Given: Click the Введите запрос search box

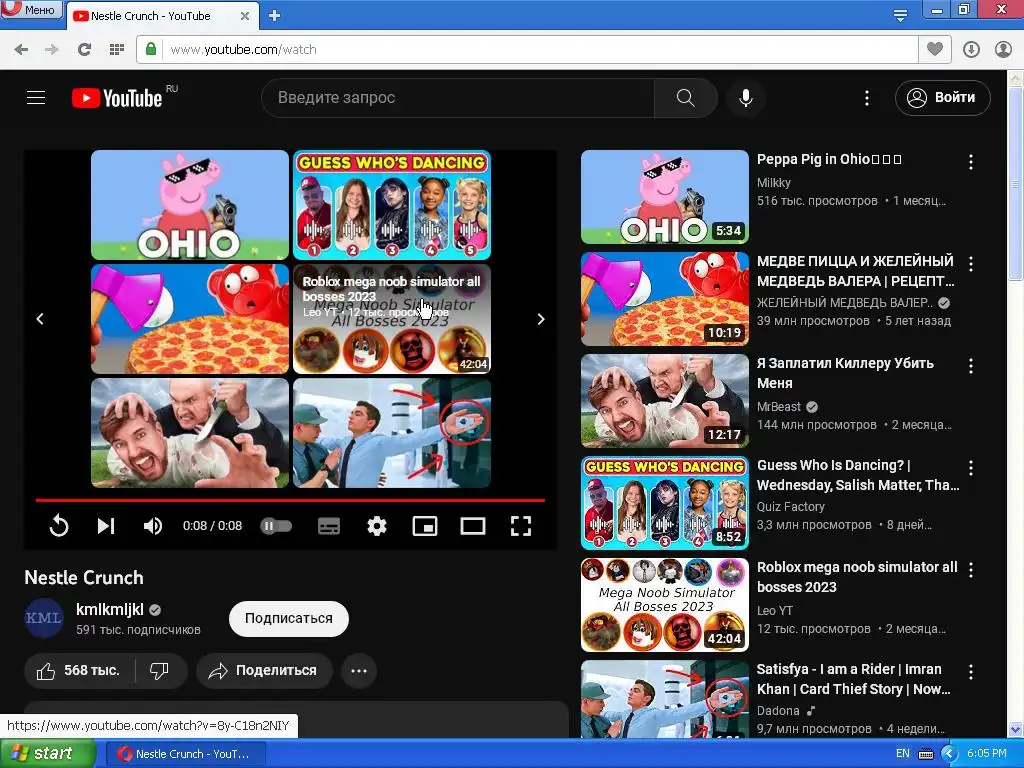Looking at the screenshot, I should click(x=457, y=98).
